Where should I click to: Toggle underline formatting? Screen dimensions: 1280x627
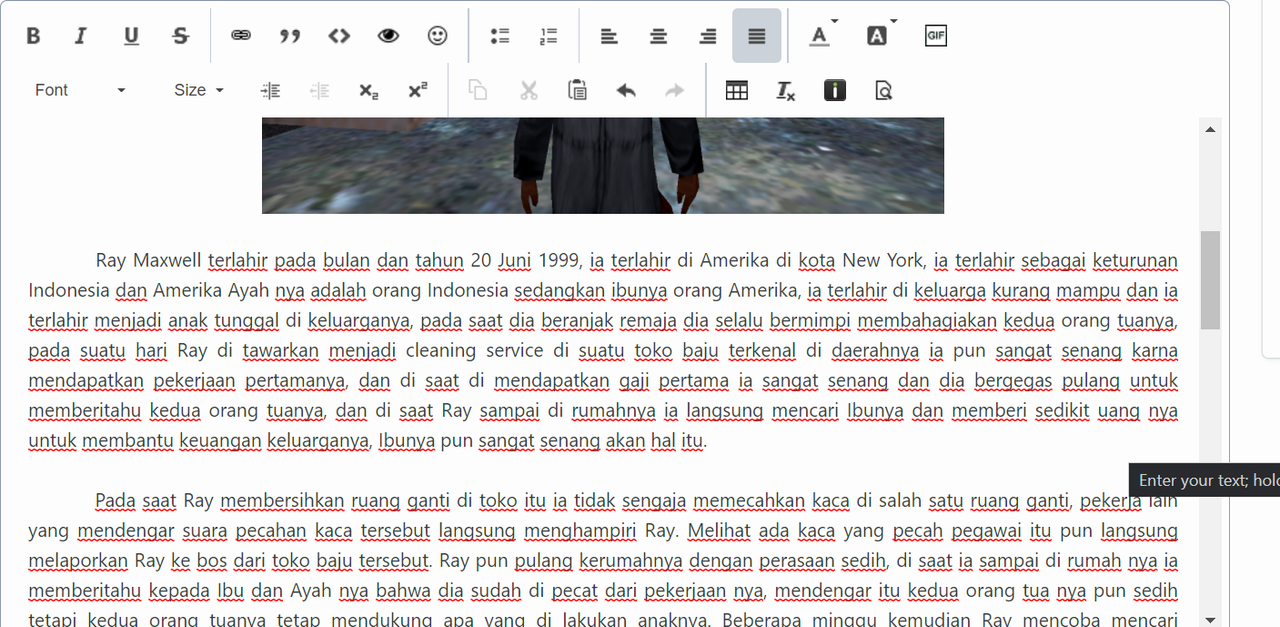click(131, 36)
